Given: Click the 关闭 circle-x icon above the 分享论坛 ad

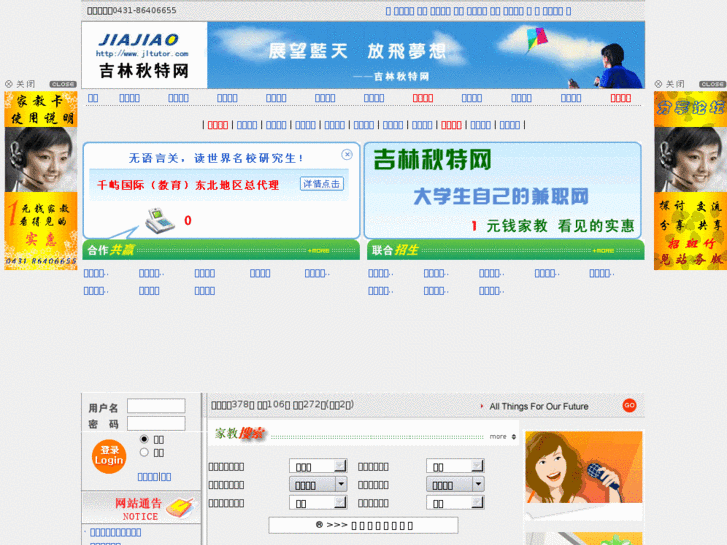Looking at the screenshot, I should (x=658, y=84).
